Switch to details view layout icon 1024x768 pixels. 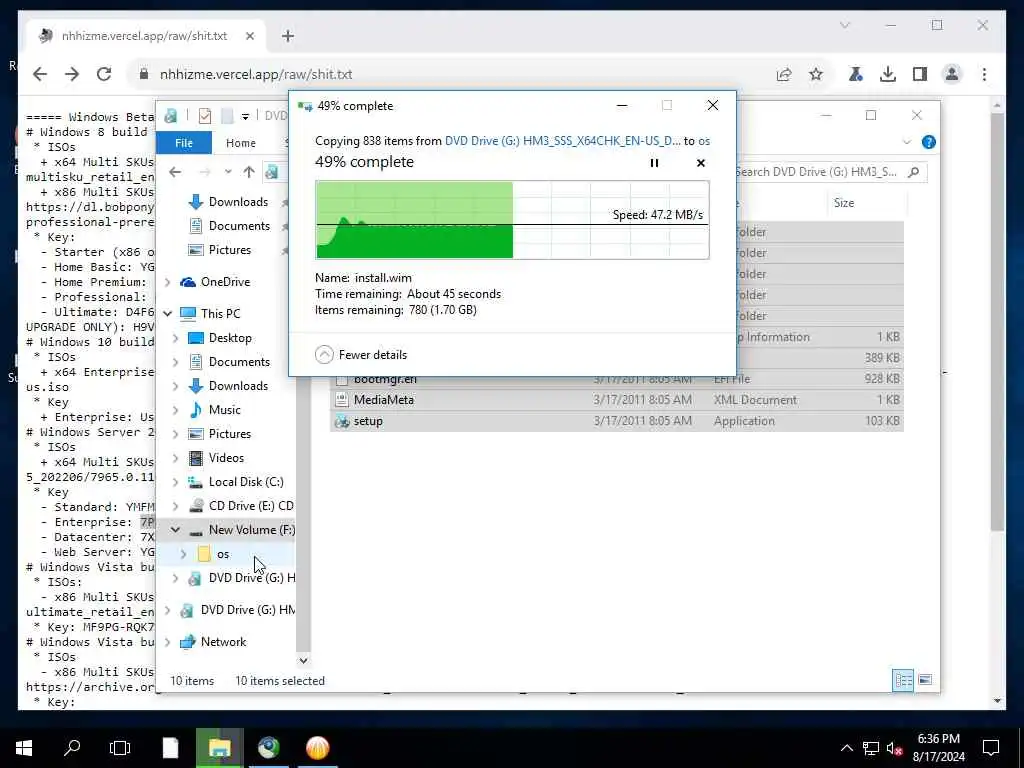(903, 680)
